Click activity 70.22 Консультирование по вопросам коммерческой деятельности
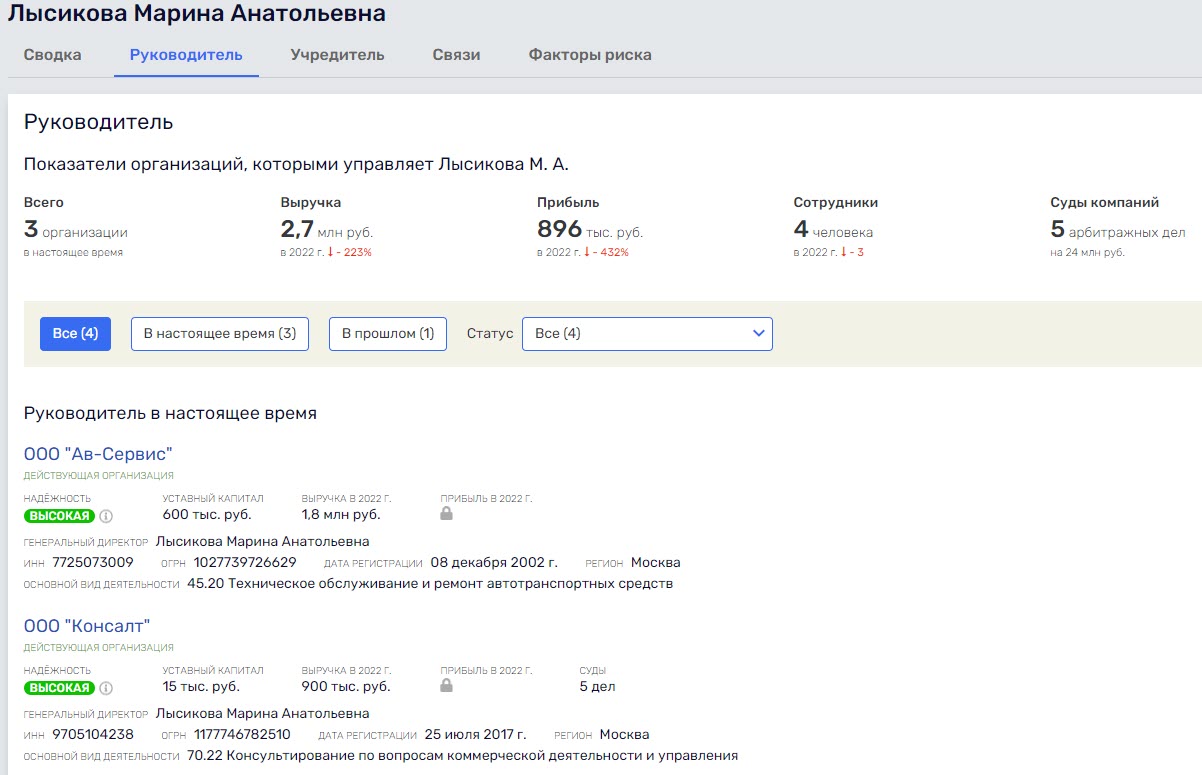Screen dimensions: 1202x775 click(x=462, y=756)
